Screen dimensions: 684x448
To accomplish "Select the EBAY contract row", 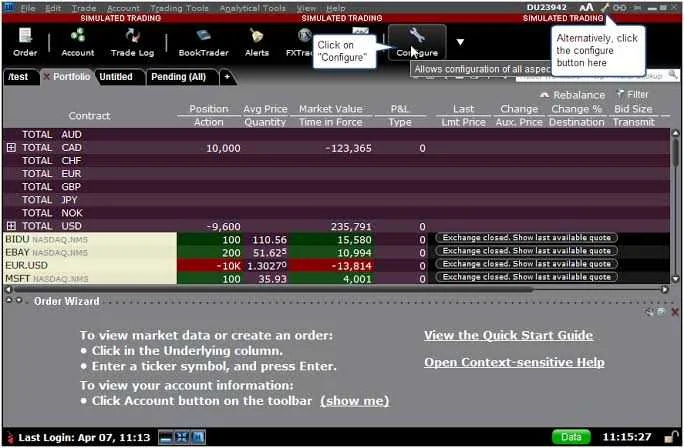I will pos(90,252).
